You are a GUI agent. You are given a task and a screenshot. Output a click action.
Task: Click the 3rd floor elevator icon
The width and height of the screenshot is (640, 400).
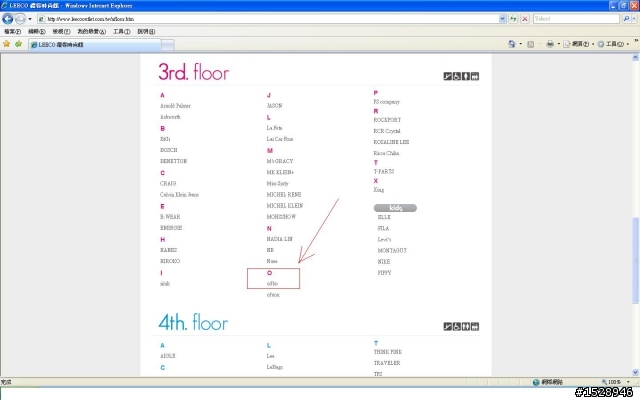pyautogui.click(x=475, y=76)
